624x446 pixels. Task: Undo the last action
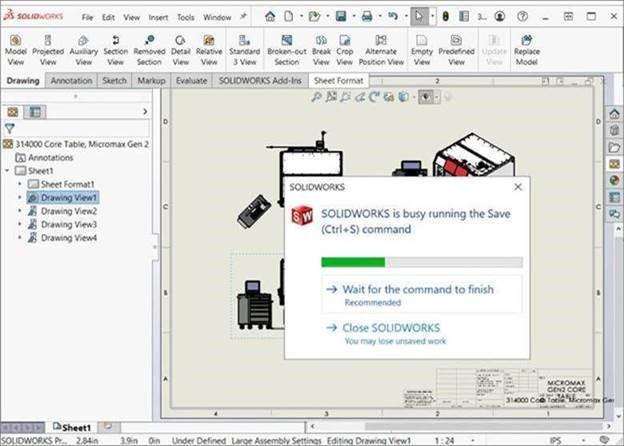coord(393,16)
